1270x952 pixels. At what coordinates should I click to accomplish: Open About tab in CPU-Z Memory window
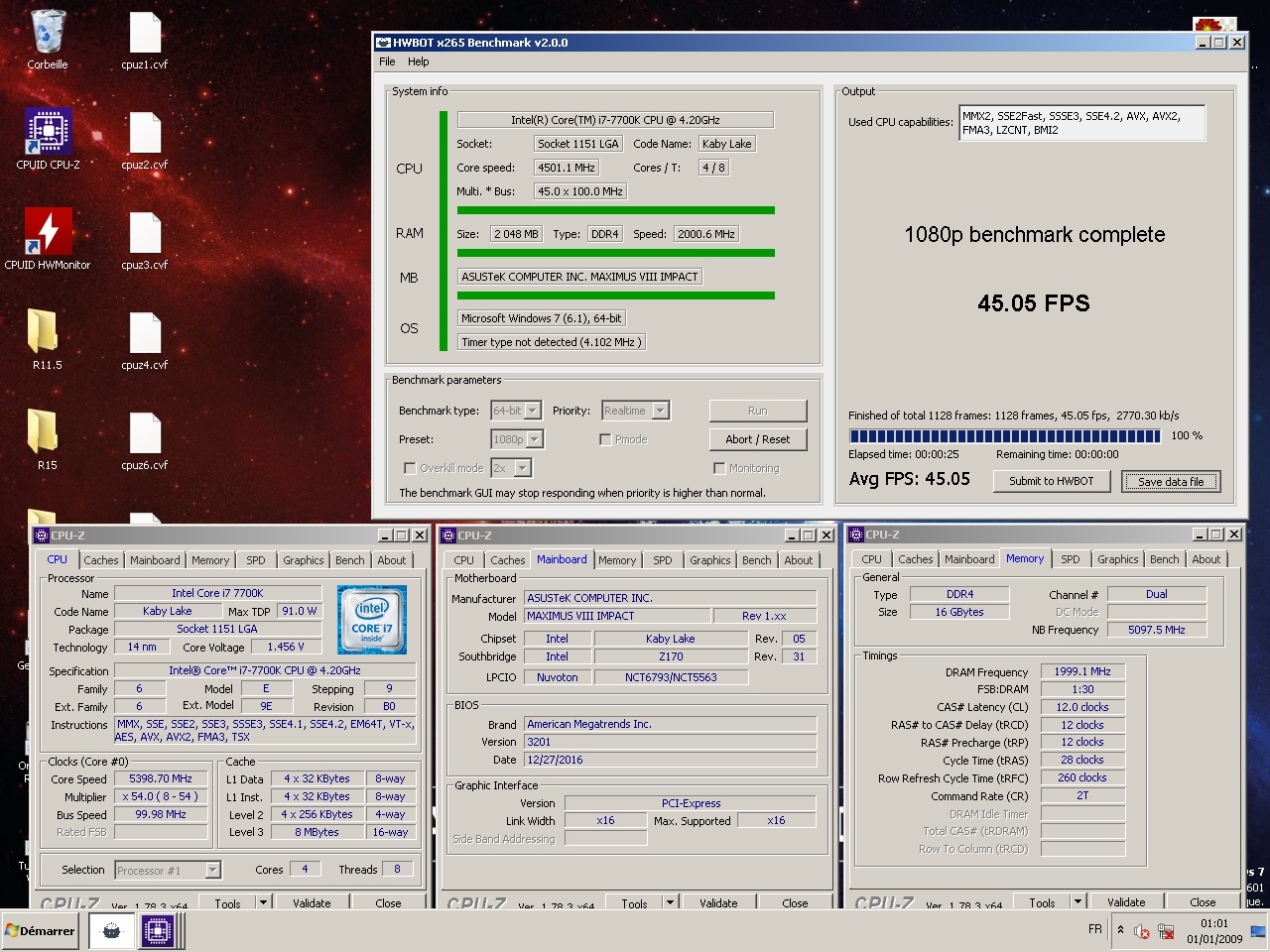[x=1206, y=559]
